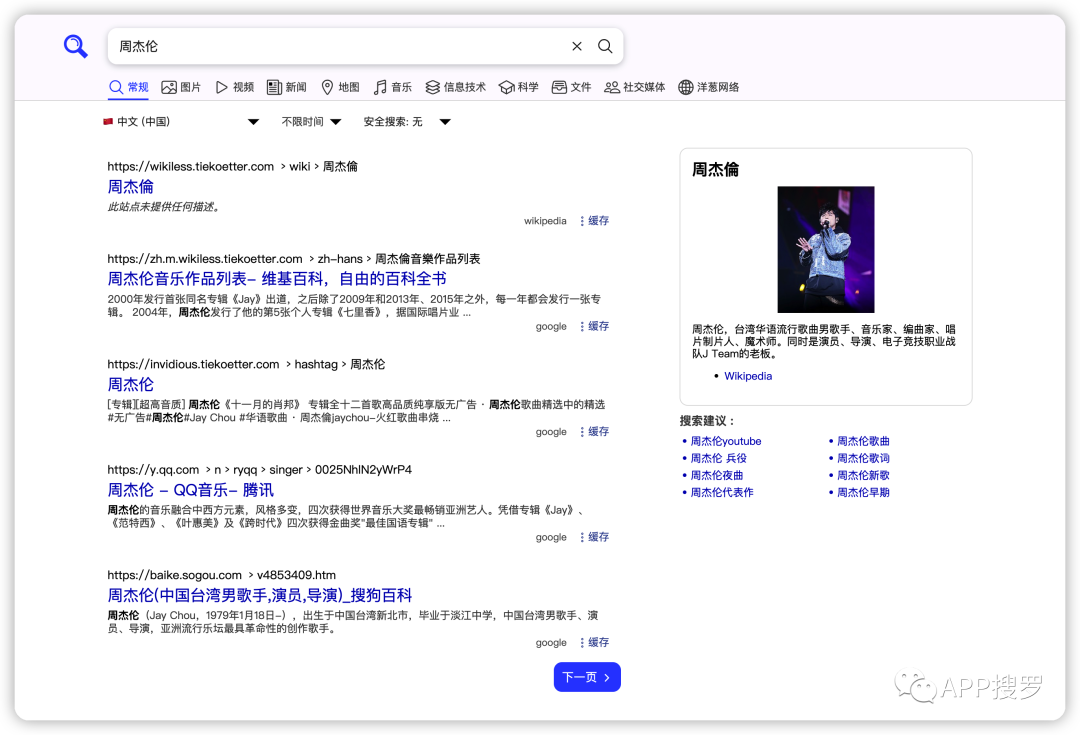Select suggestion 周杰伦新歌
The image size is (1080, 735).
863,475
